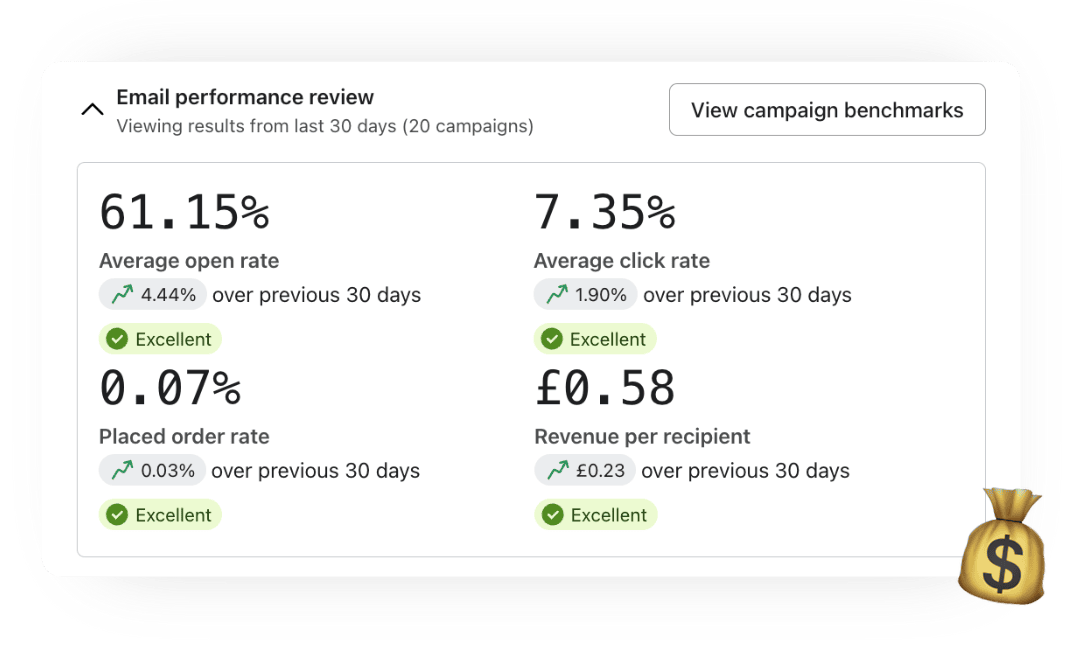Collapse the Email performance review section
The height and width of the screenshot is (653, 1077).
pos(92,110)
